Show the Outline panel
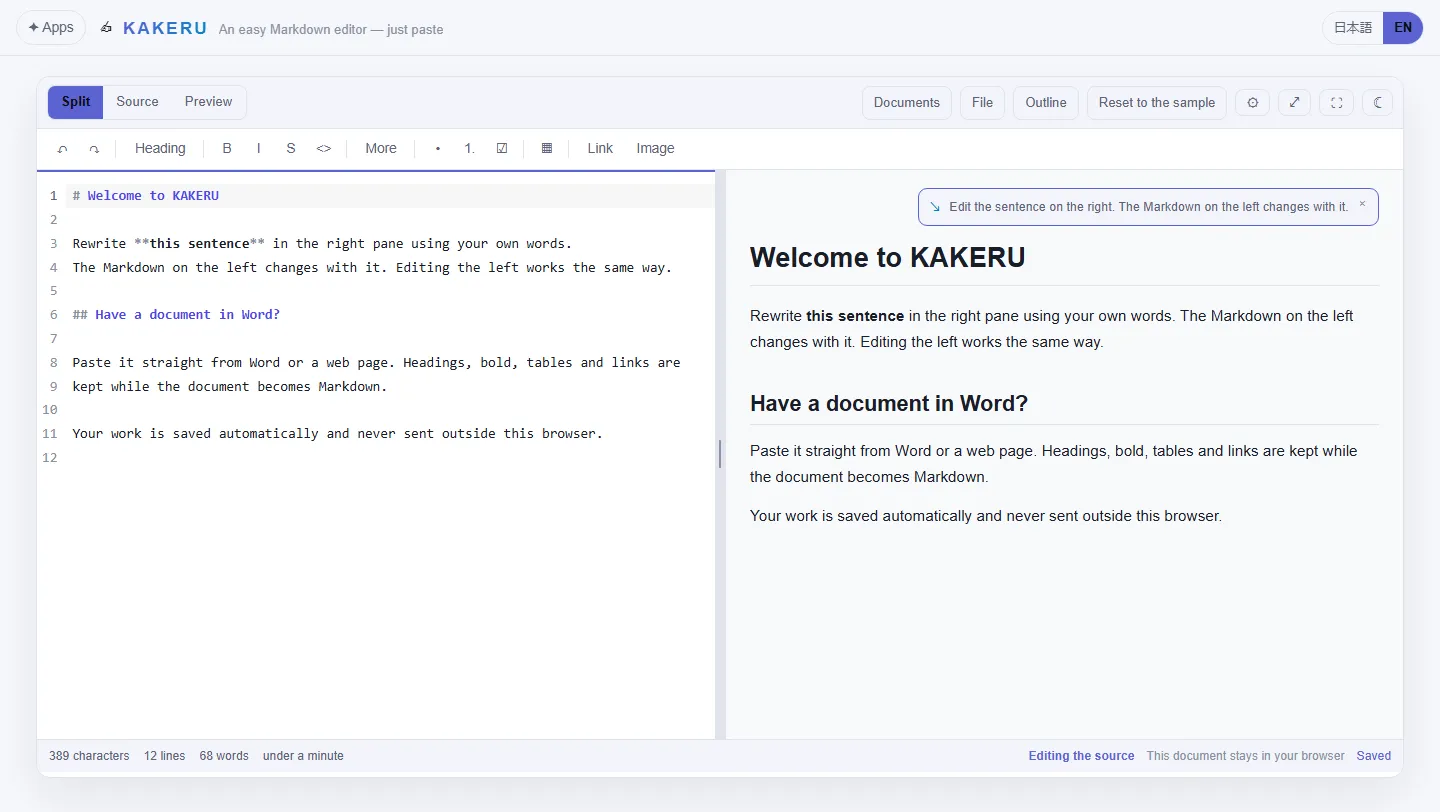 click(x=1046, y=102)
